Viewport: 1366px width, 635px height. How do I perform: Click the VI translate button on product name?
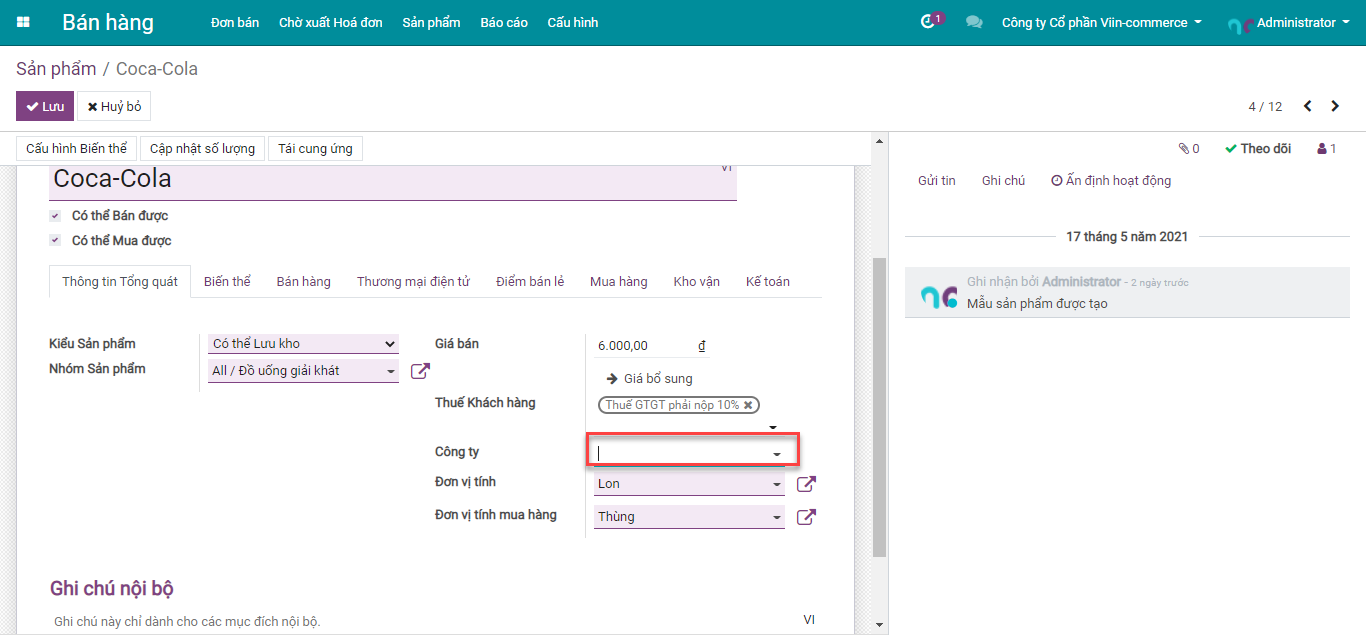[x=726, y=168]
